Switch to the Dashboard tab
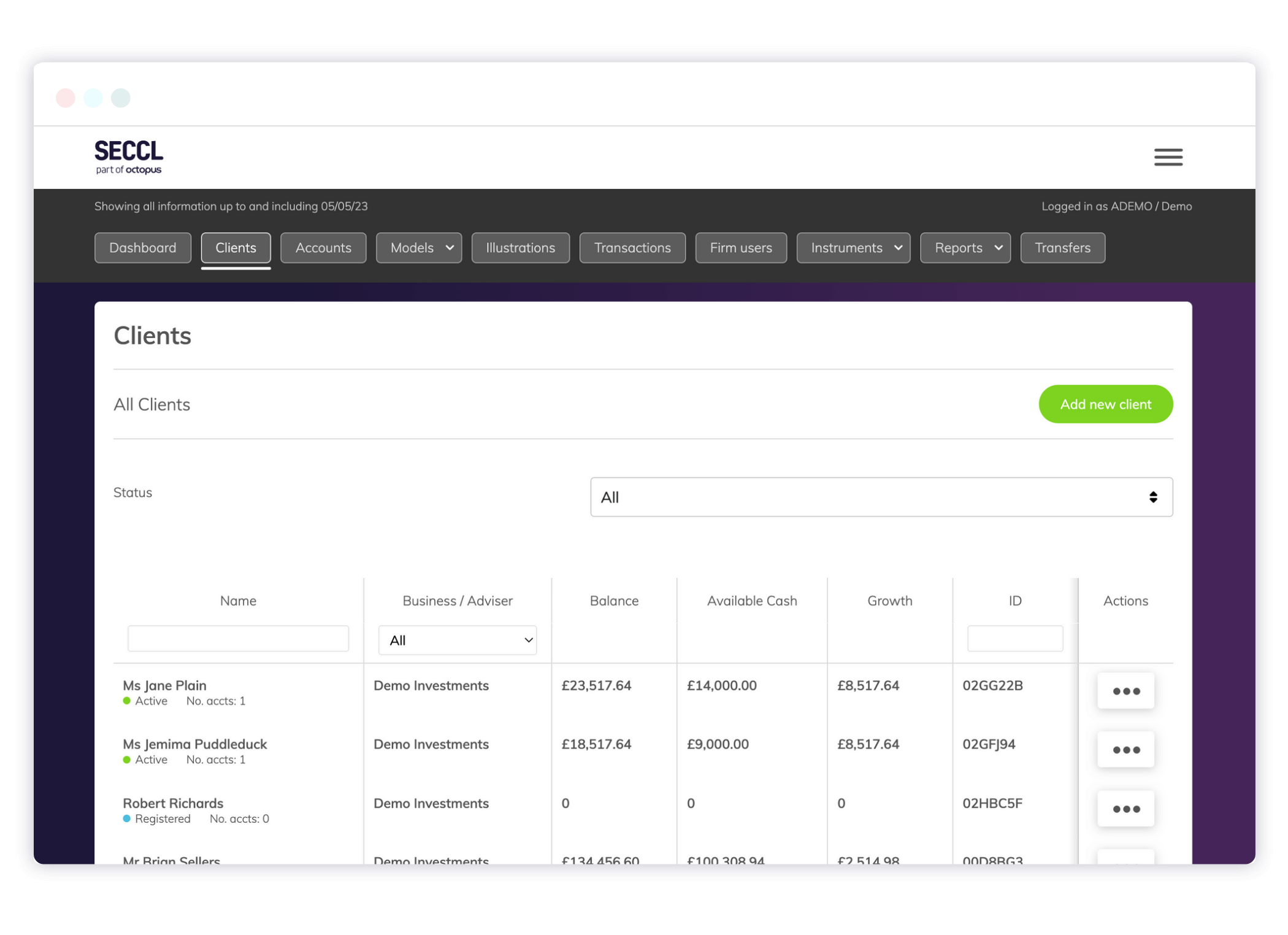The width and height of the screenshot is (1288, 935). click(143, 247)
